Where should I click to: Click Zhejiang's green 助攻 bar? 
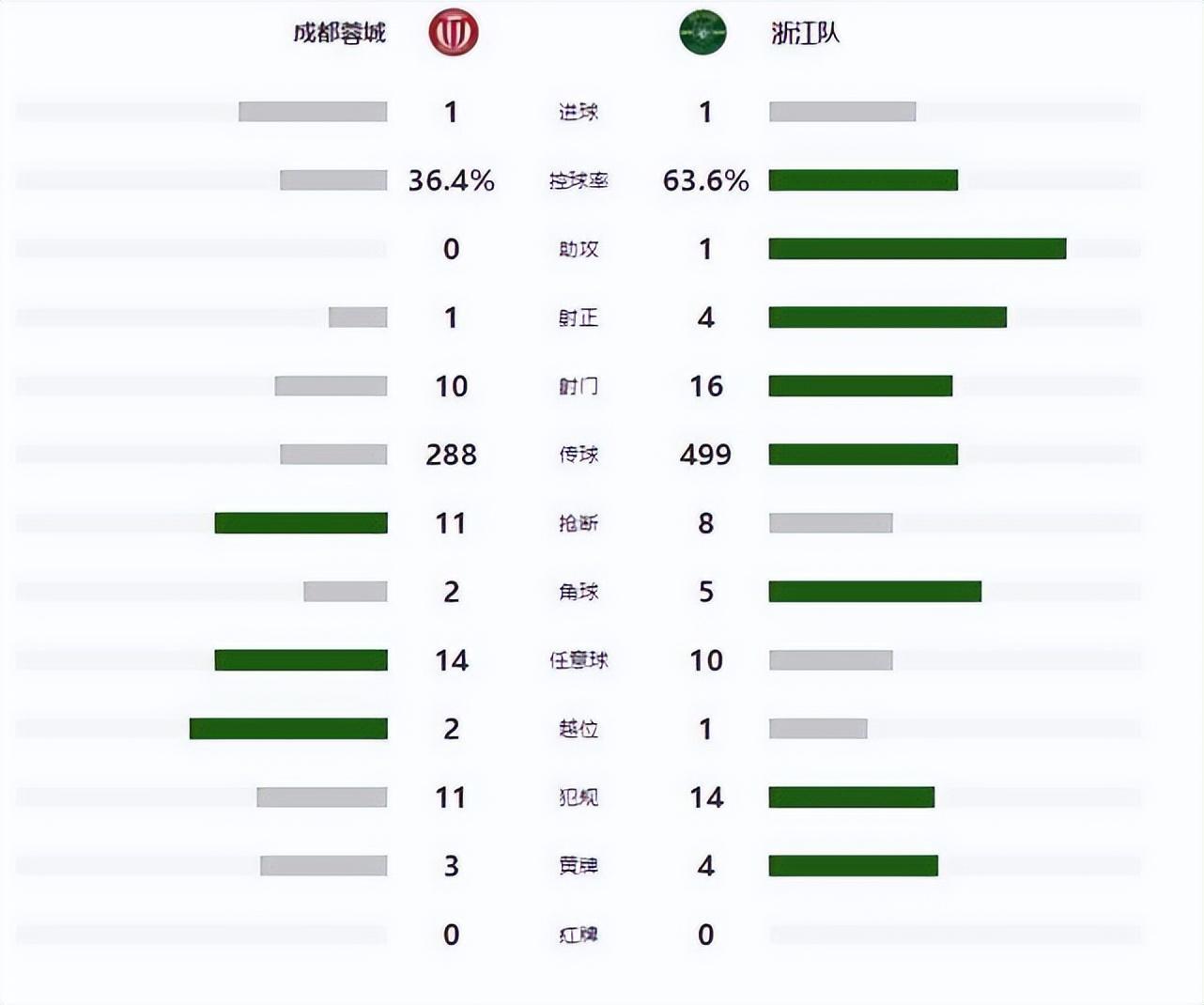(x=917, y=249)
